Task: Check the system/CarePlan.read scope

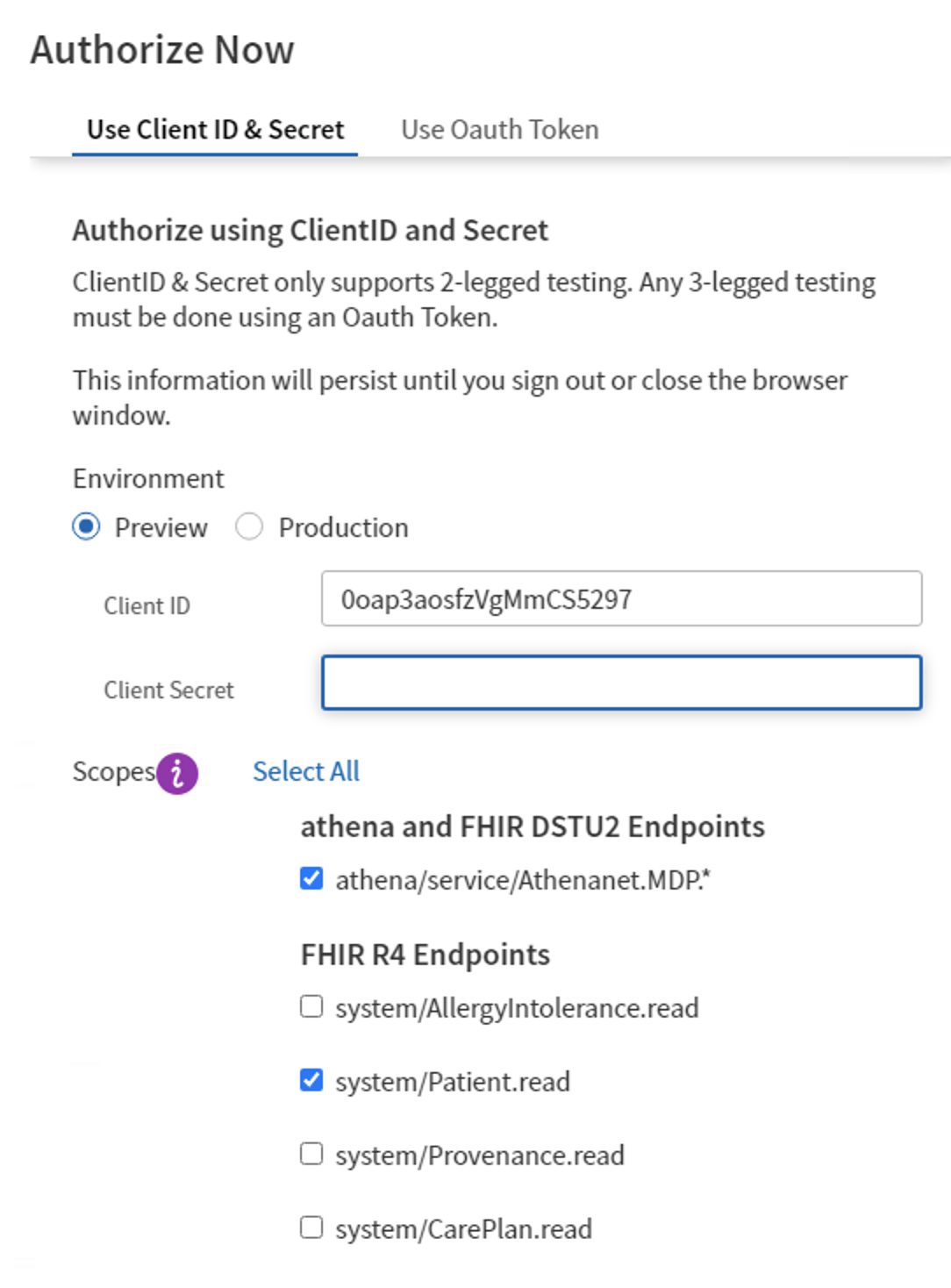Action: (311, 1227)
